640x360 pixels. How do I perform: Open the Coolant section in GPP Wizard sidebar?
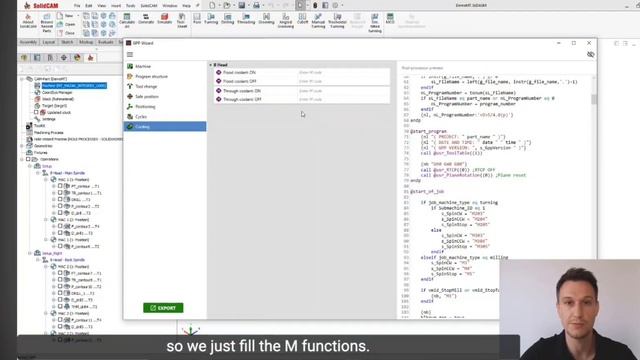(x=165, y=127)
